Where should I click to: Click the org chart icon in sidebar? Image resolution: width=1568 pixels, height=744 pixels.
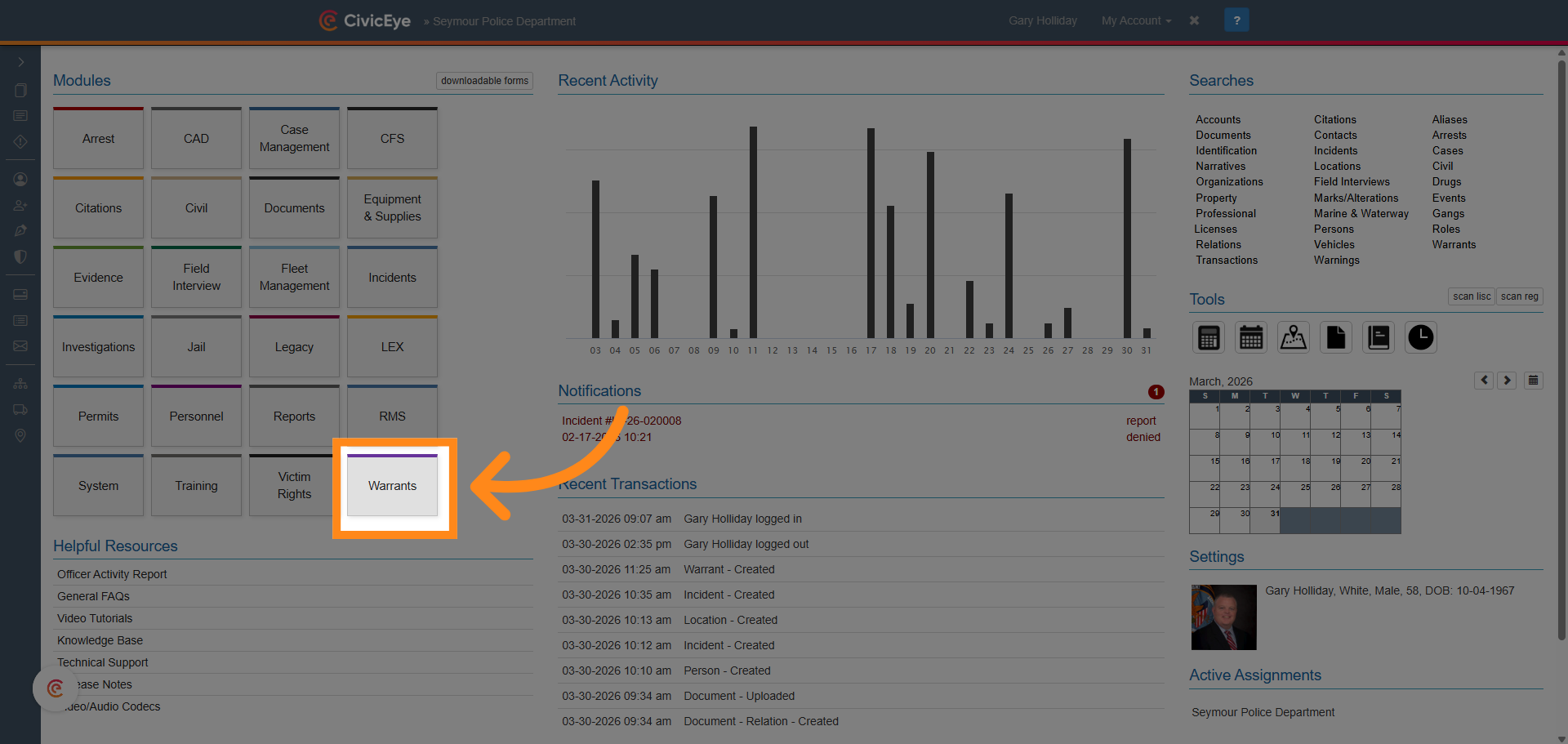20,384
